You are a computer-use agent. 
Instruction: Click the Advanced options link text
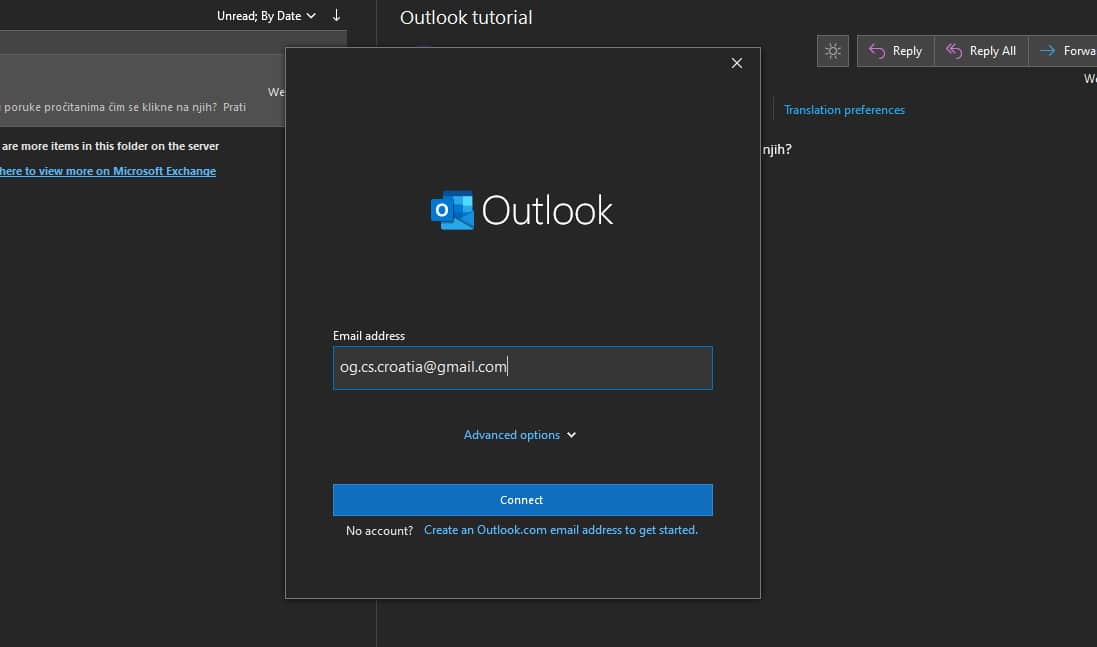[x=511, y=435]
